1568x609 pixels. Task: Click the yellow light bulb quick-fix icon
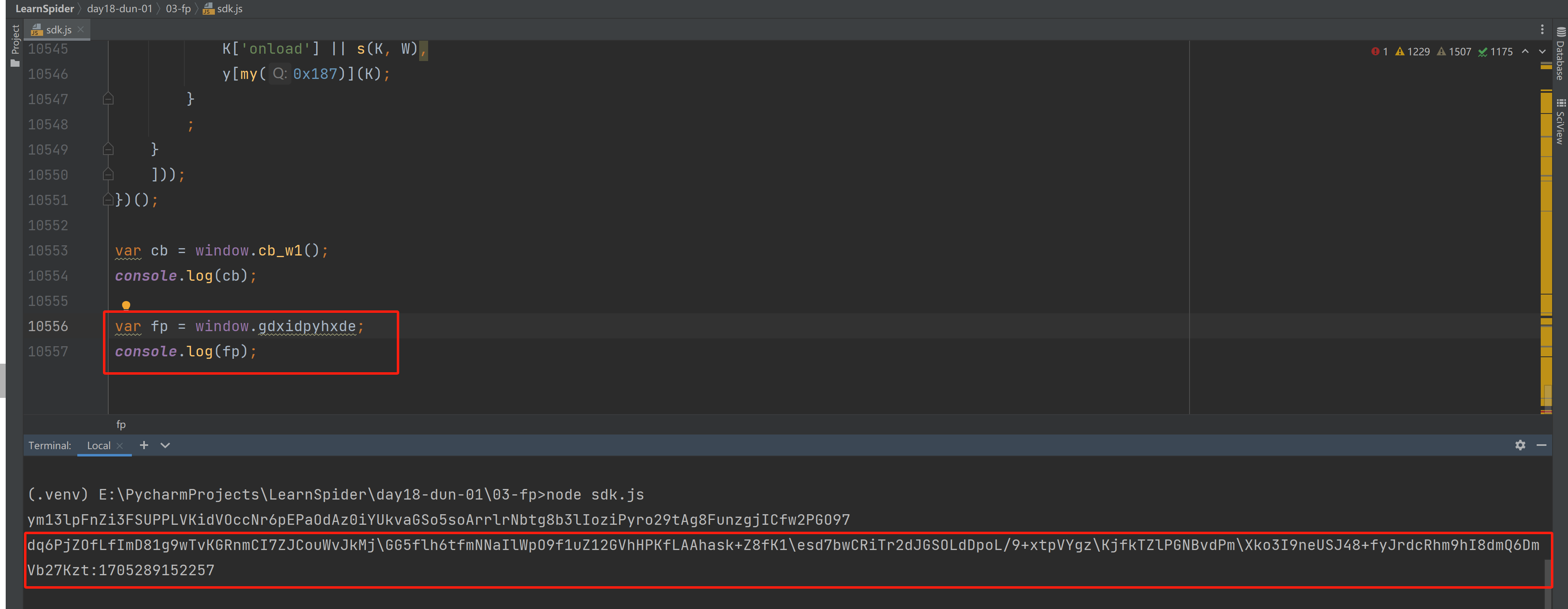[126, 306]
